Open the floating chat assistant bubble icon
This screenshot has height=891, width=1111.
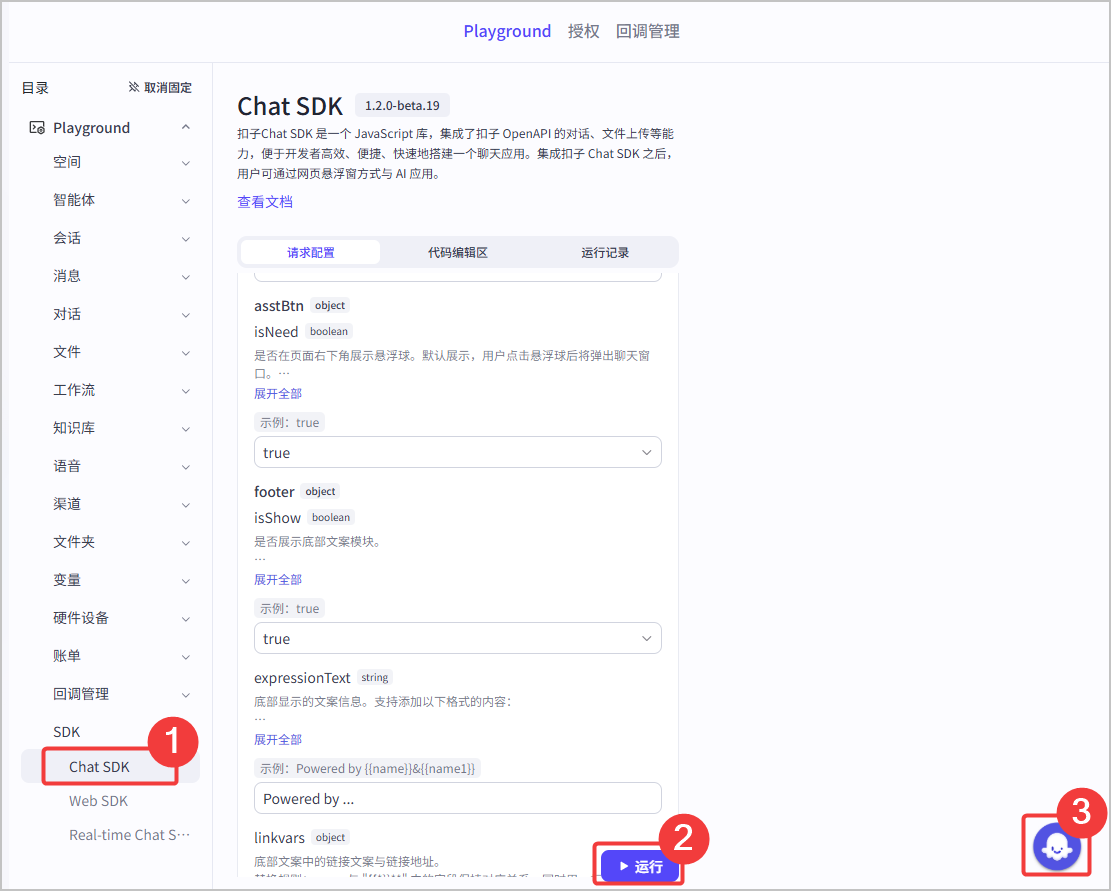[x=1056, y=846]
